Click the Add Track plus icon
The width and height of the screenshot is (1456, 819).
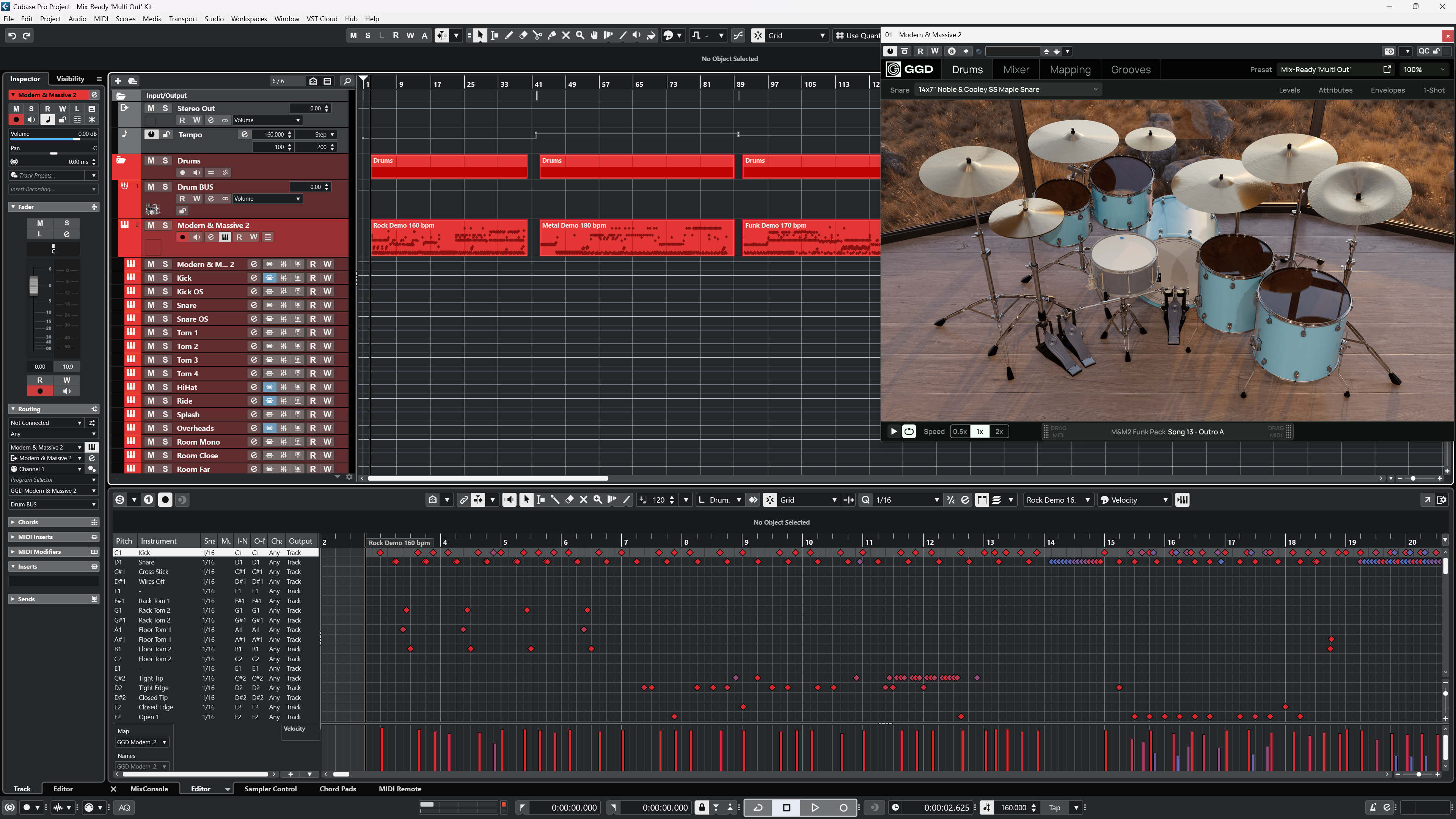tap(118, 81)
